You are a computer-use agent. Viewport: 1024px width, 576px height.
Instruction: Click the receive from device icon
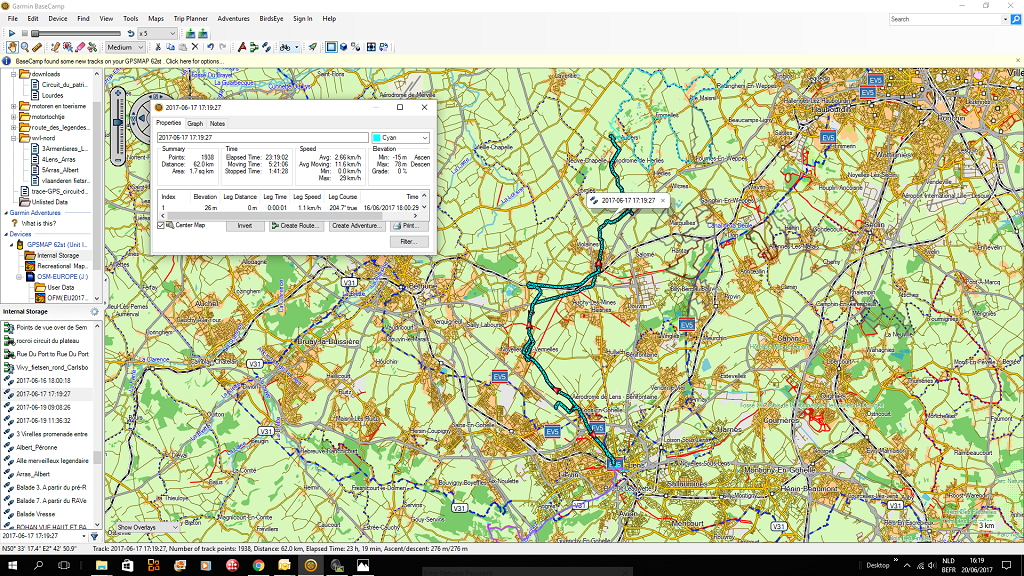[x=203, y=33]
